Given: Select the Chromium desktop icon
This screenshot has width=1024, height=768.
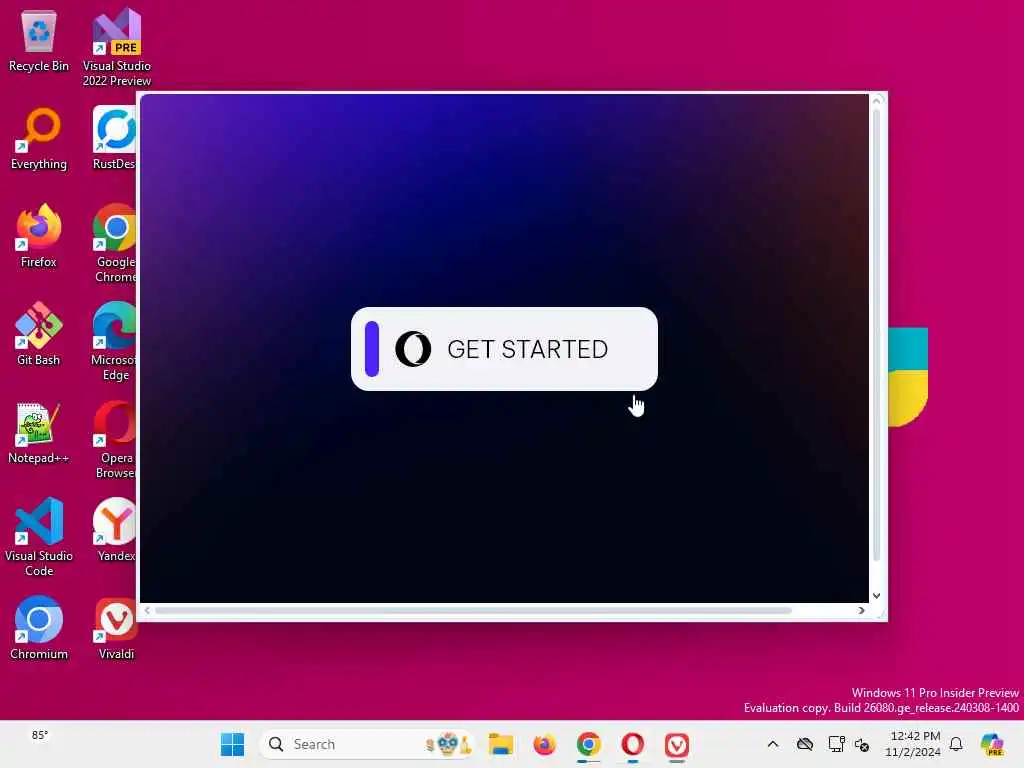Looking at the screenshot, I should click(x=39, y=628).
